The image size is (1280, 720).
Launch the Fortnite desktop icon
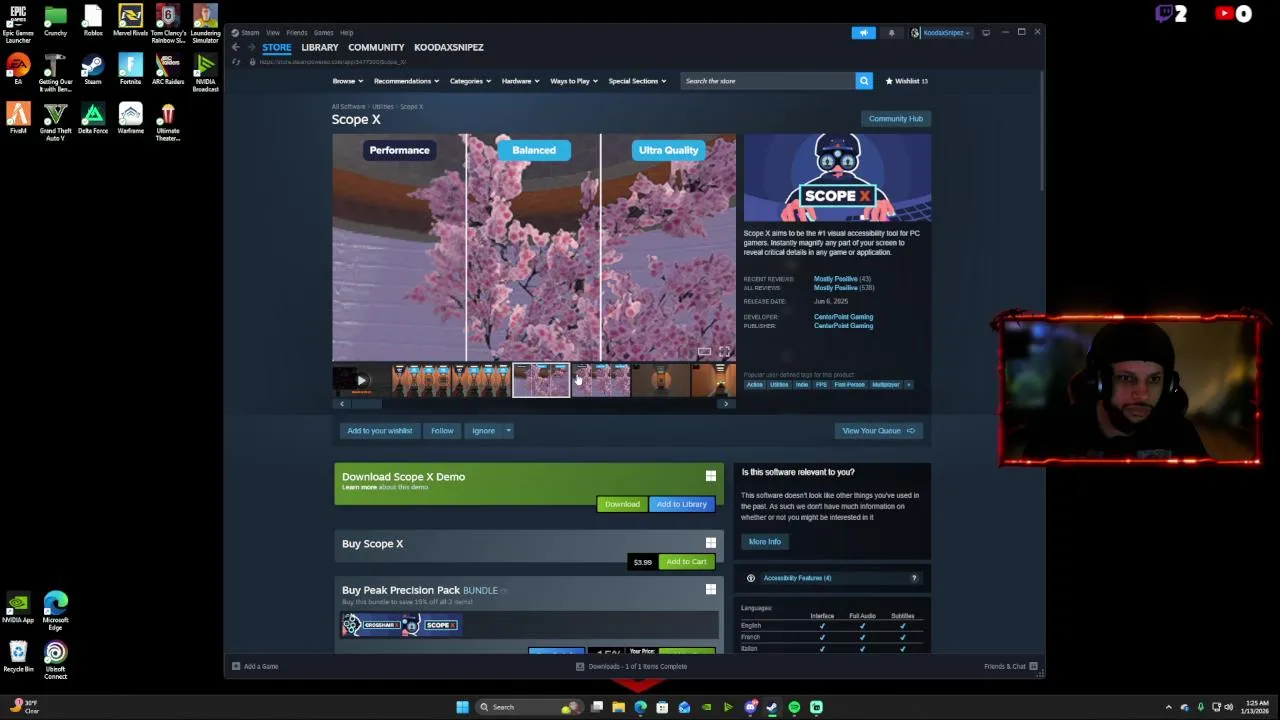coord(130,69)
